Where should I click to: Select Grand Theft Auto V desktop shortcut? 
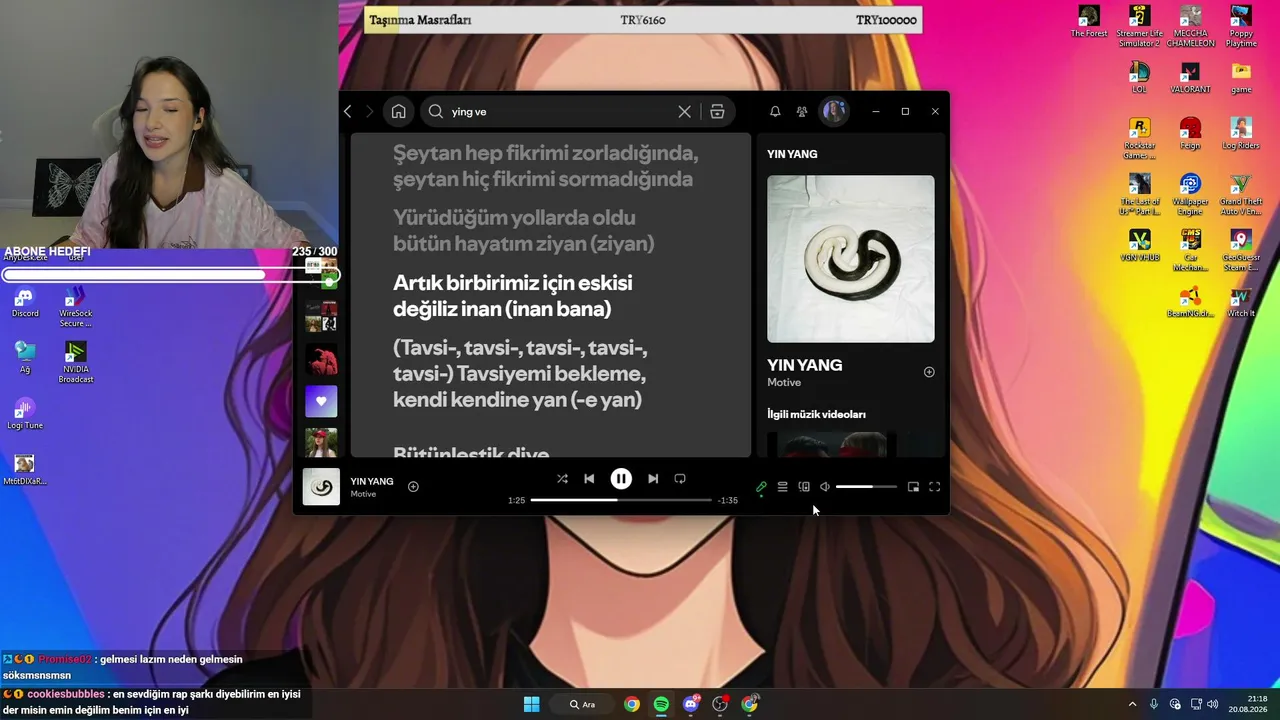point(1241,195)
